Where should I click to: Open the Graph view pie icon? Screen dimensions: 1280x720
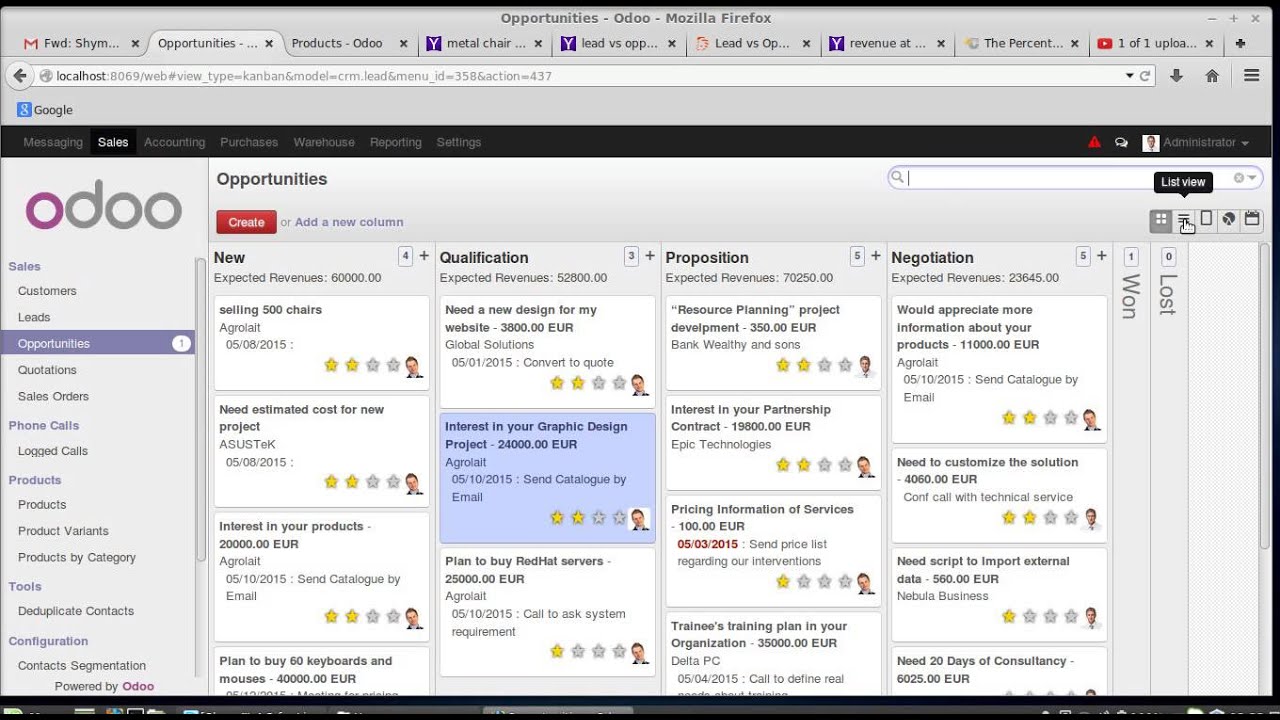[1229, 219]
